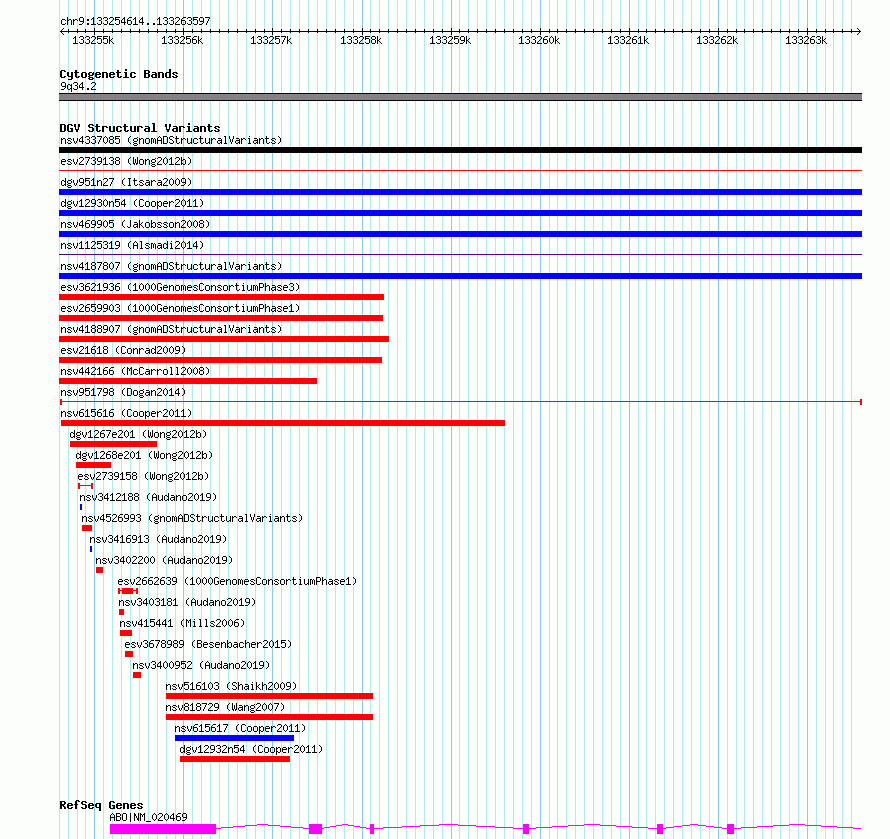Click the small red nsv3400952 block
890x839 pixels.
(x=137, y=675)
